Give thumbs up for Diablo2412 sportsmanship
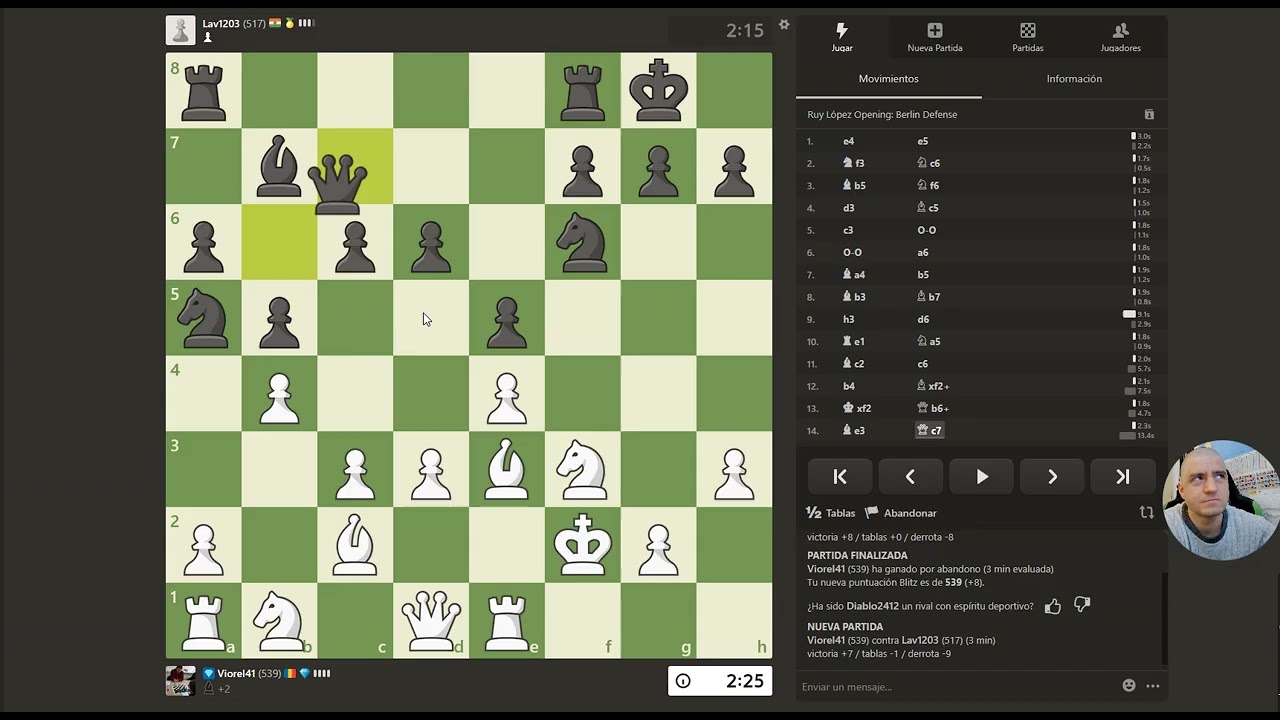Viewport: 1280px width, 720px height. pyautogui.click(x=1052, y=606)
